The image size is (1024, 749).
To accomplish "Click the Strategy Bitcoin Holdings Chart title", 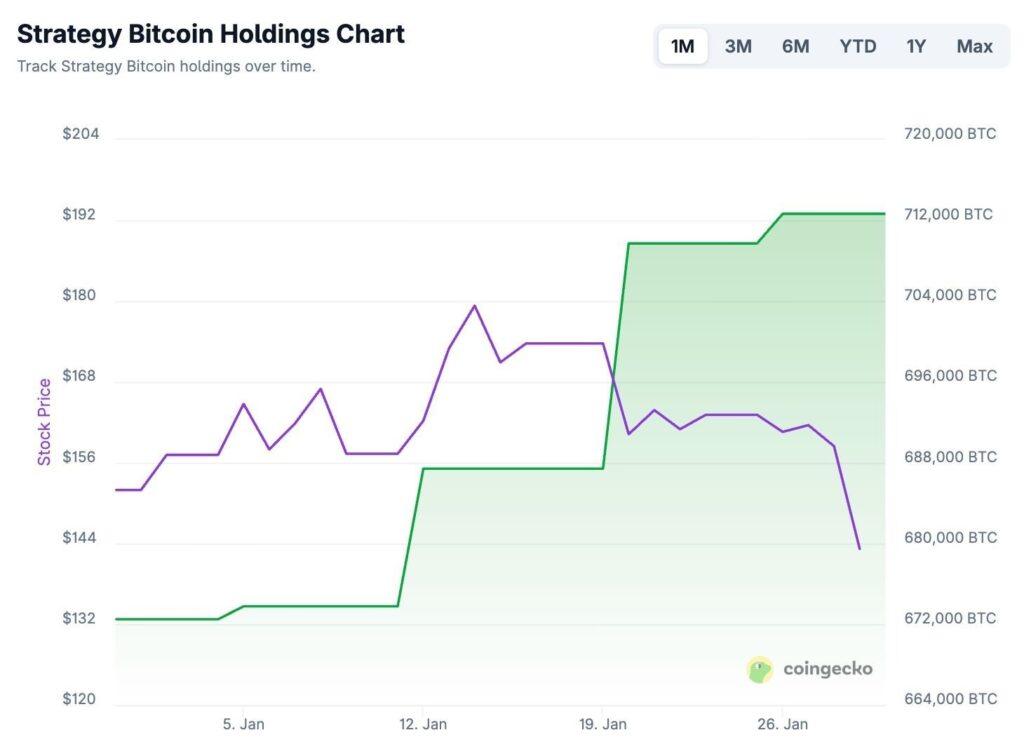I will 211,34.
